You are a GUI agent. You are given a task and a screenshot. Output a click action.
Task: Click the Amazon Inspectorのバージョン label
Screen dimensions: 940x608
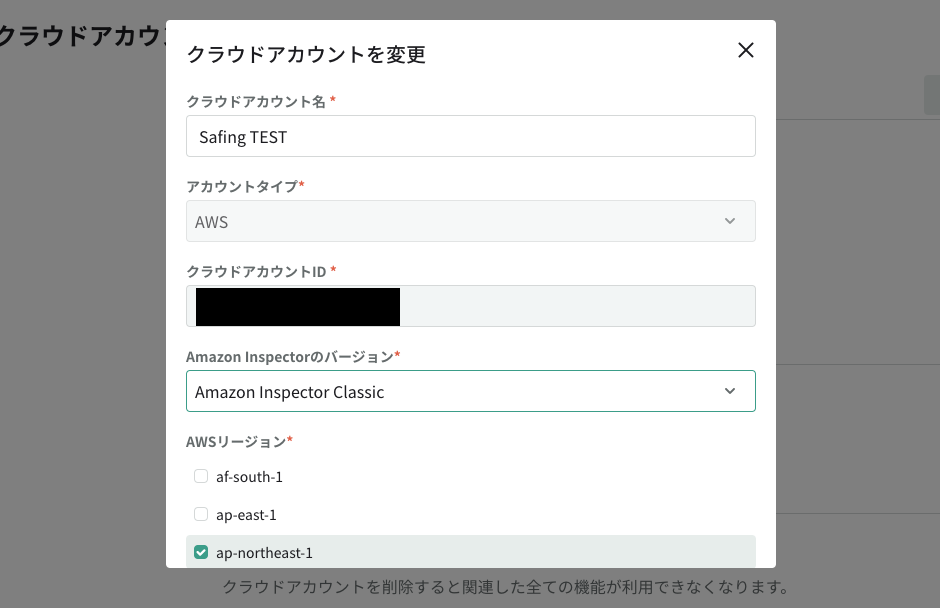(290, 357)
